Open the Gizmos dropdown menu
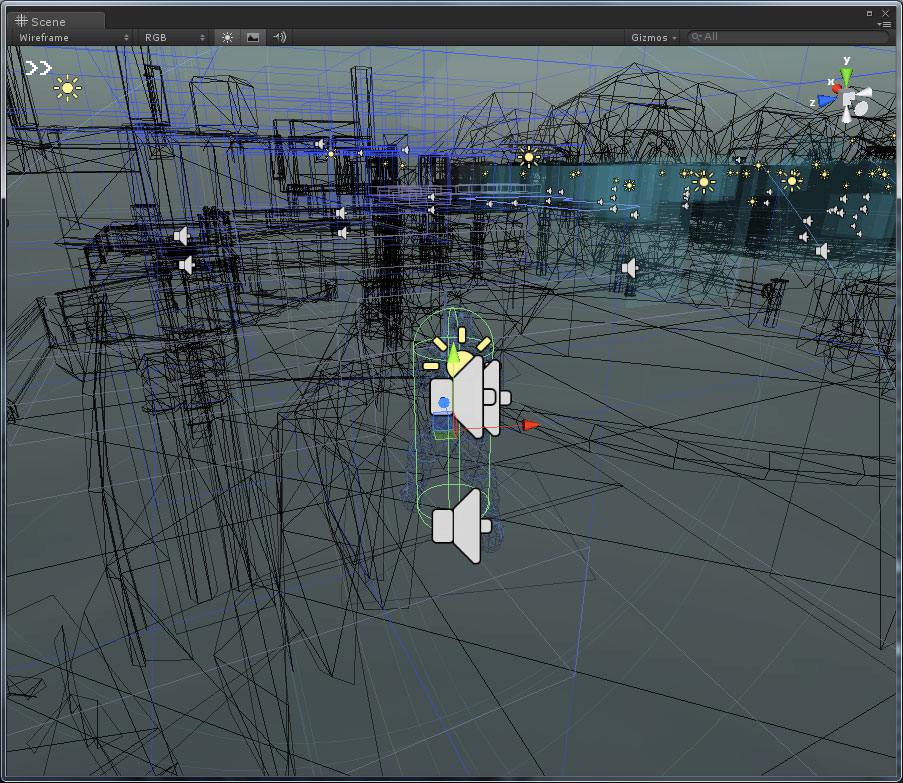The height and width of the screenshot is (783, 903). (x=653, y=37)
